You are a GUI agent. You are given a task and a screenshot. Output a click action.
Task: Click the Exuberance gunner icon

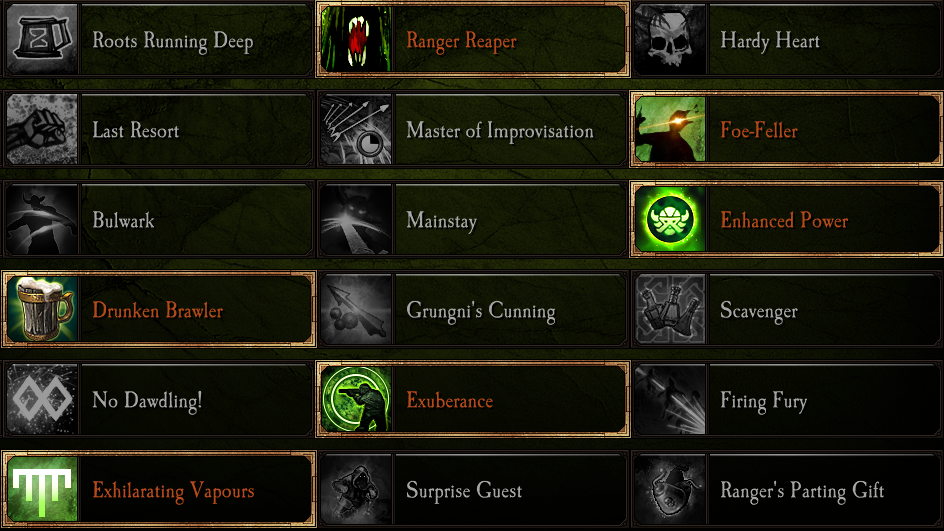pos(356,399)
